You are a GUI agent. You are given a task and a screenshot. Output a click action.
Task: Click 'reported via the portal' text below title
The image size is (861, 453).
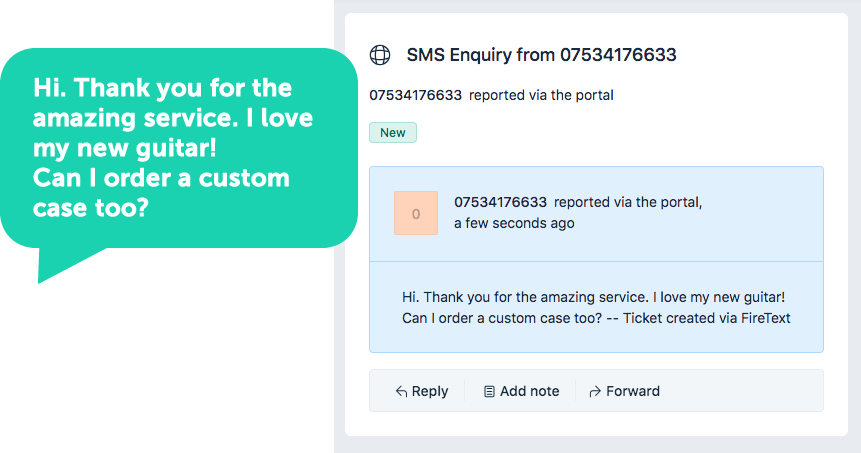coord(541,95)
